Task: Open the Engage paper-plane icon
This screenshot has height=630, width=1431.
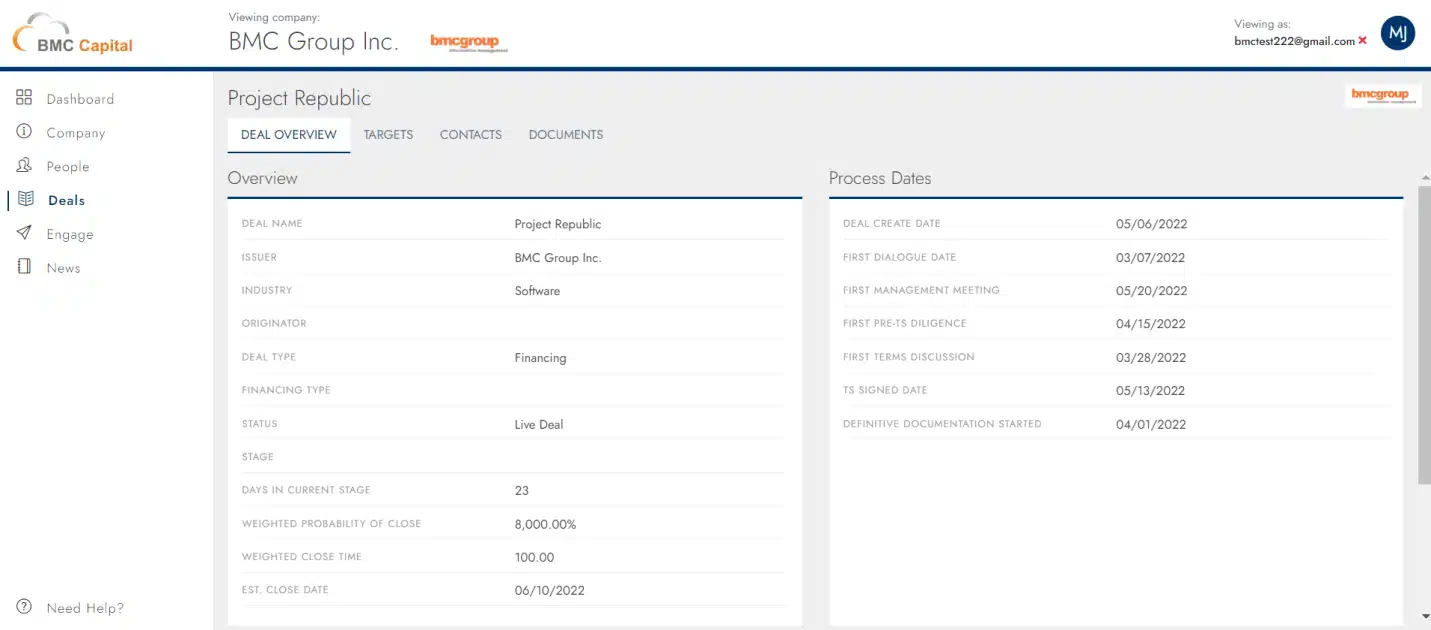Action: coord(24,233)
